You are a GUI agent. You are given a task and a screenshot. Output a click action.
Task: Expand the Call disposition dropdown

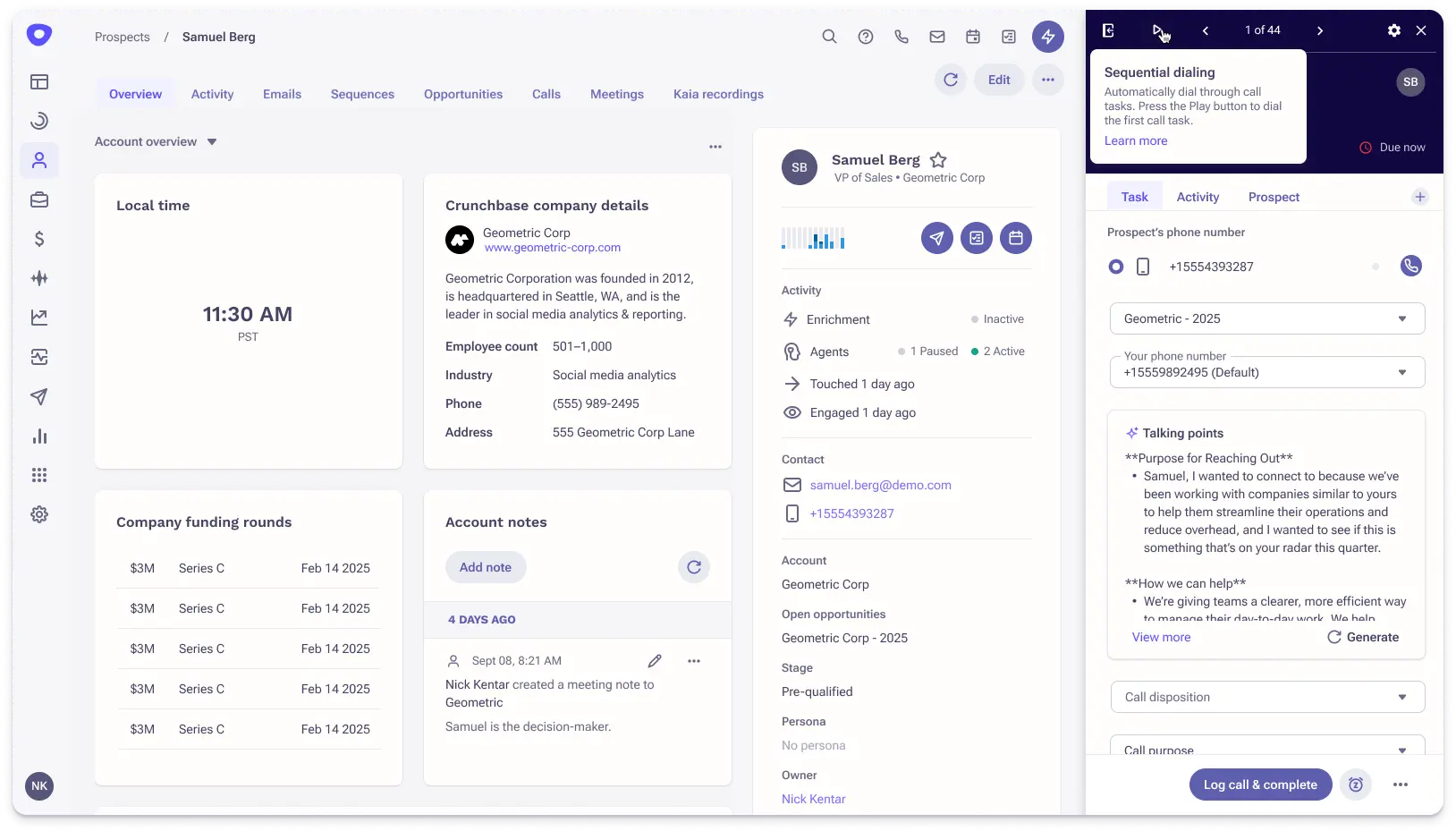(x=1267, y=697)
